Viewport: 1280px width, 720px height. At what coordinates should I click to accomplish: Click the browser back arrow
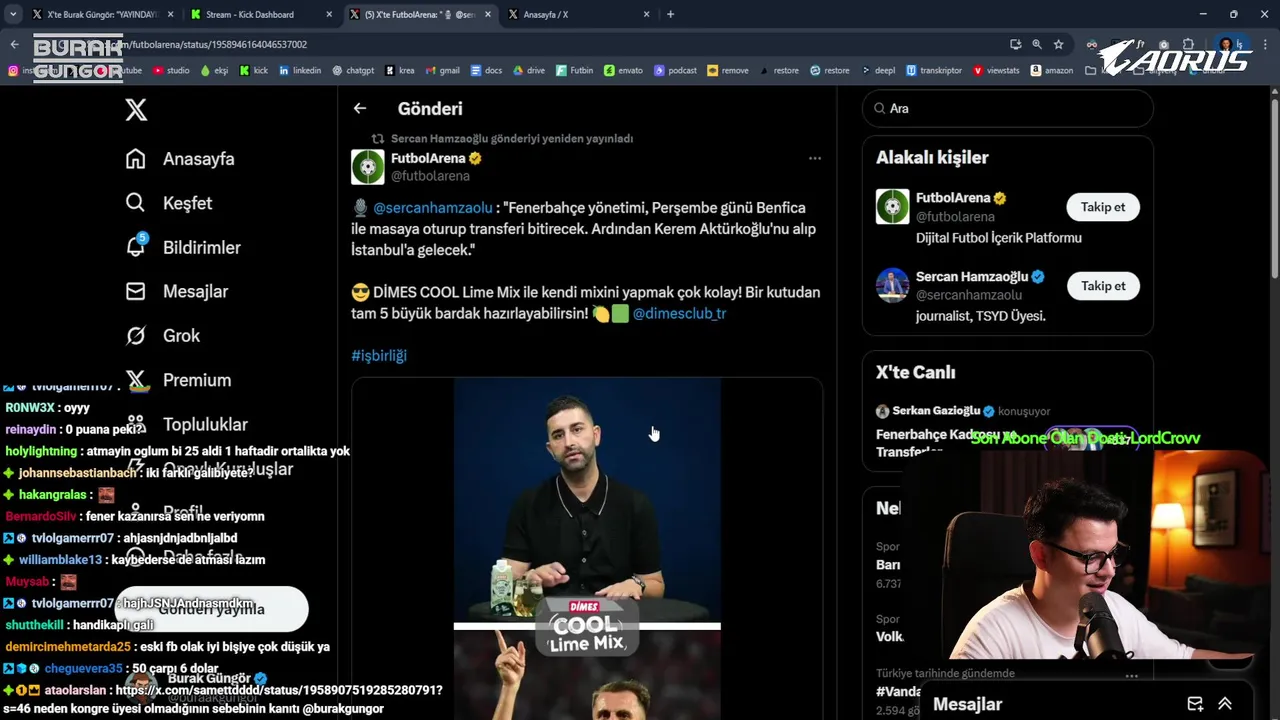click(14, 44)
